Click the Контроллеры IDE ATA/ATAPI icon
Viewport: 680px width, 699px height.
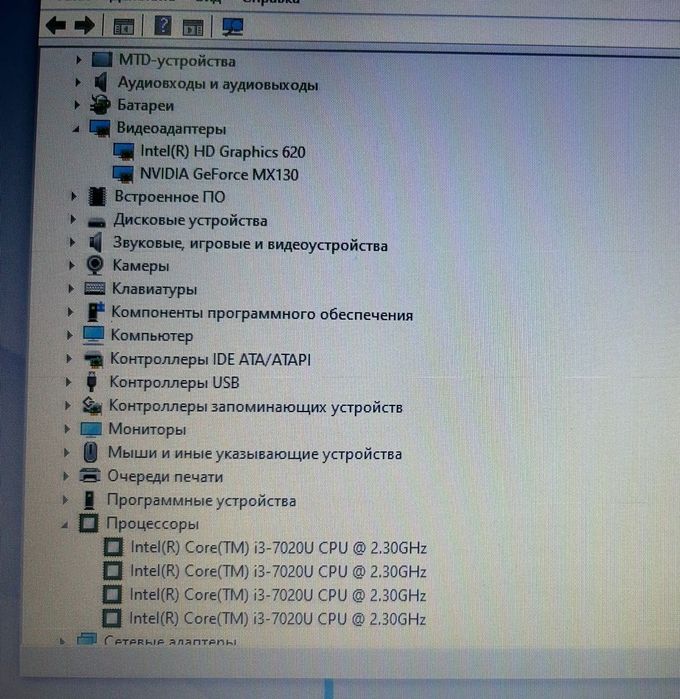point(94,359)
